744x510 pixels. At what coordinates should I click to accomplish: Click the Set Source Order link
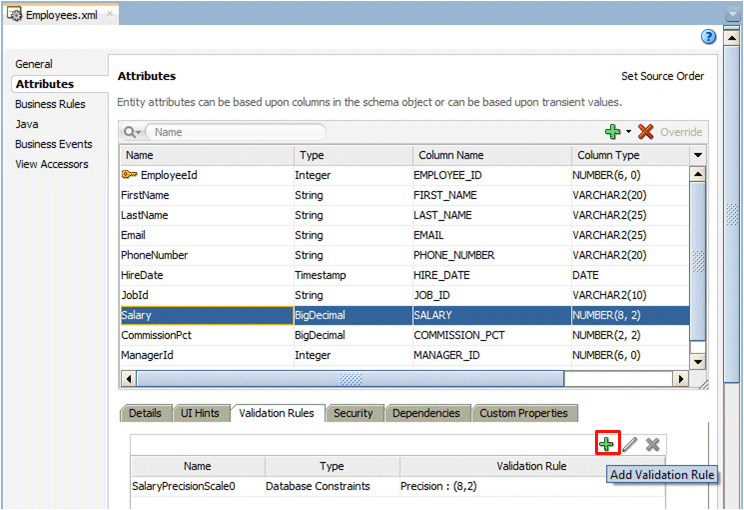[662, 76]
